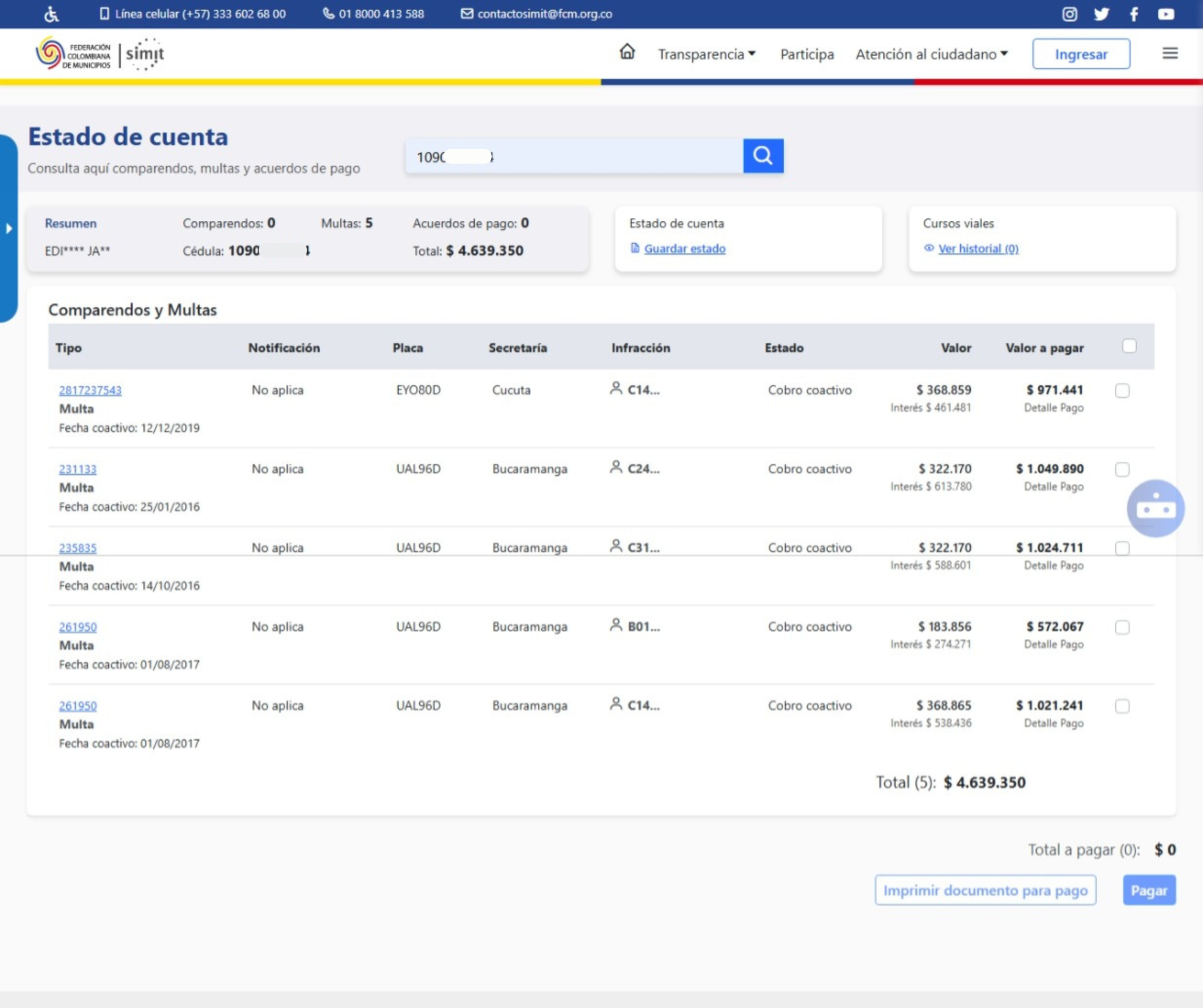This screenshot has width=1203, height=1008.
Task: Click the Ingresar login button
Action: 1081,55
